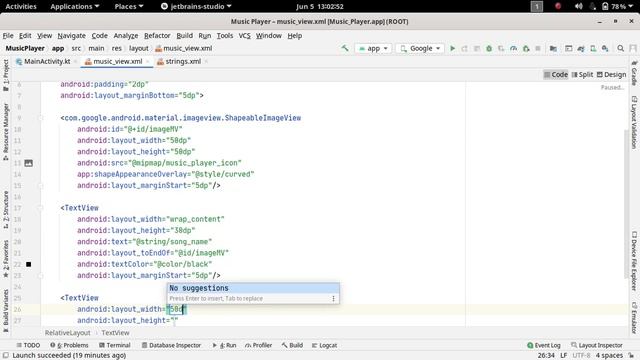Click the volume icon in top bar
This screenshot has width=640, height=360.
click(x=578, y=6)
